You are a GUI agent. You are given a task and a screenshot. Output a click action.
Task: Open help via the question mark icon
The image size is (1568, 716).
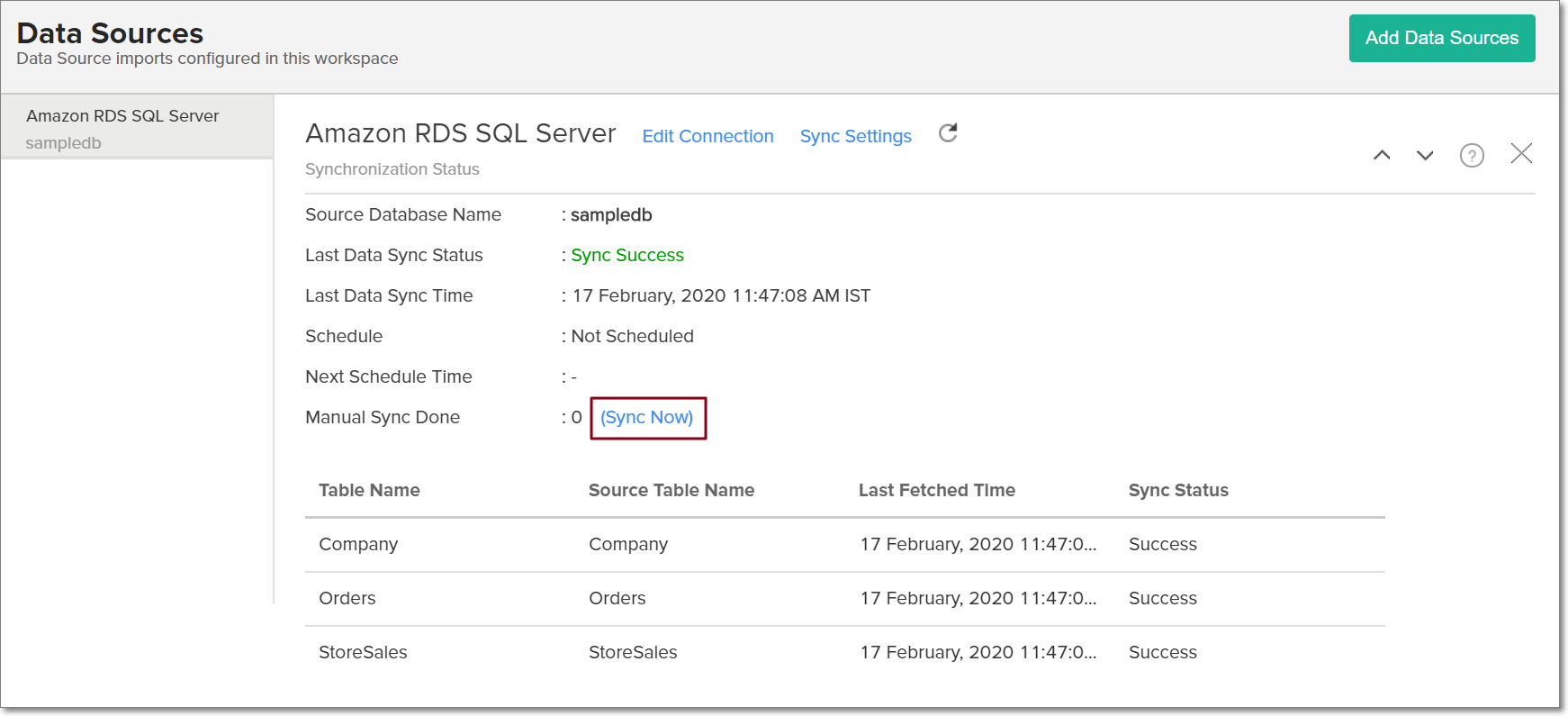pos(1472,156)
